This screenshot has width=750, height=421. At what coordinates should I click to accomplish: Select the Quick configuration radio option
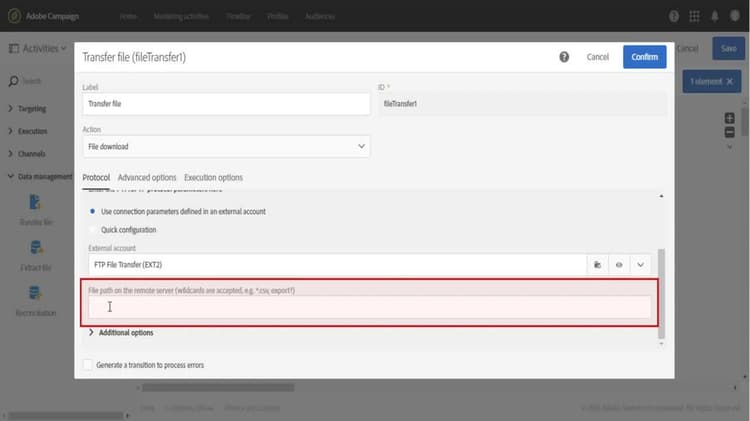click(x=92, y=230)
